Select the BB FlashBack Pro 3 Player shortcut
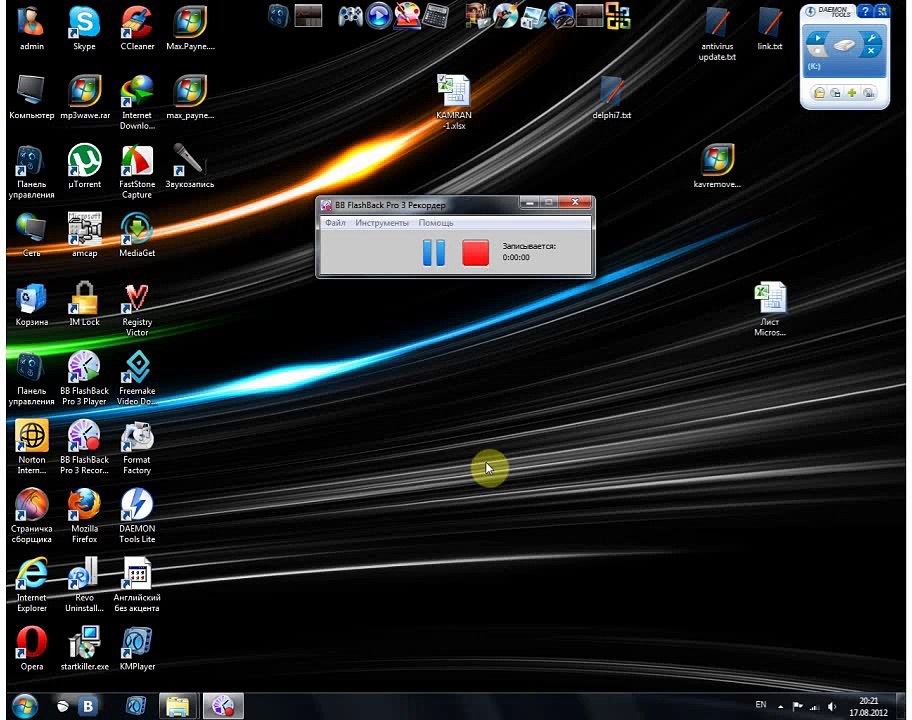Image resolution: width=912 pixels, height=720 pixels. (84, 379)
